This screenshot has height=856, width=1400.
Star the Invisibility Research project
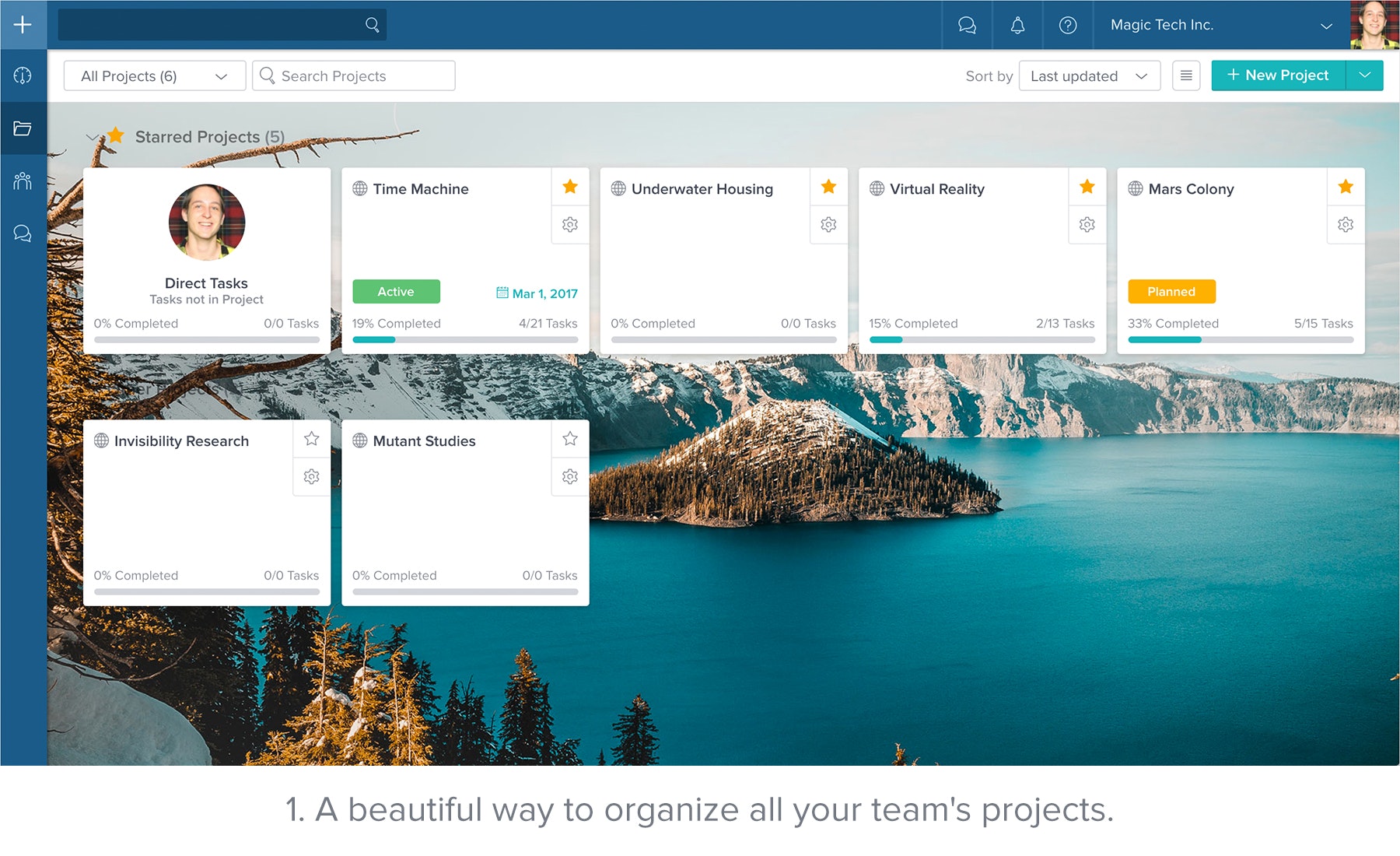tap(312, 439)
